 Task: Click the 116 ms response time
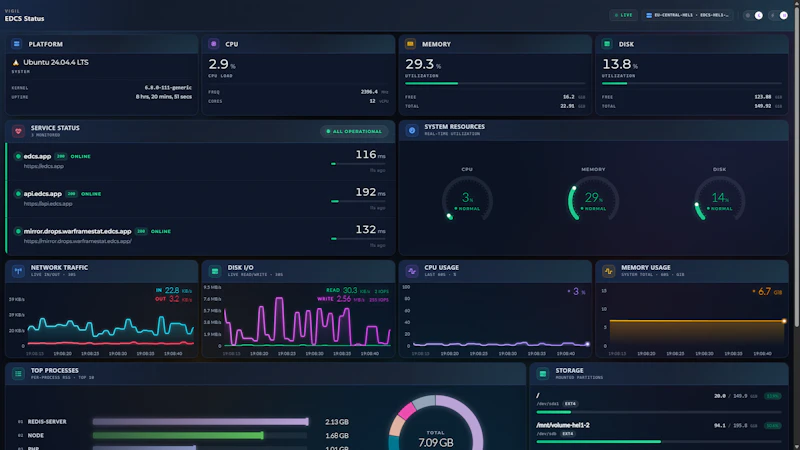370,155
